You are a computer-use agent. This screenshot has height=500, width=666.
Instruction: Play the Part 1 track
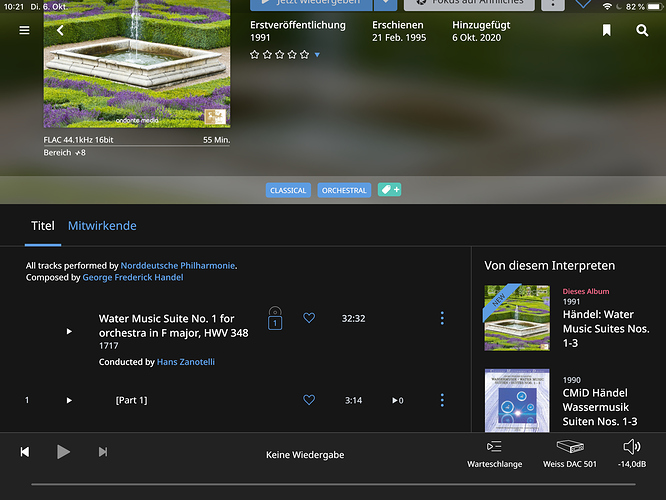click(69, 400)
